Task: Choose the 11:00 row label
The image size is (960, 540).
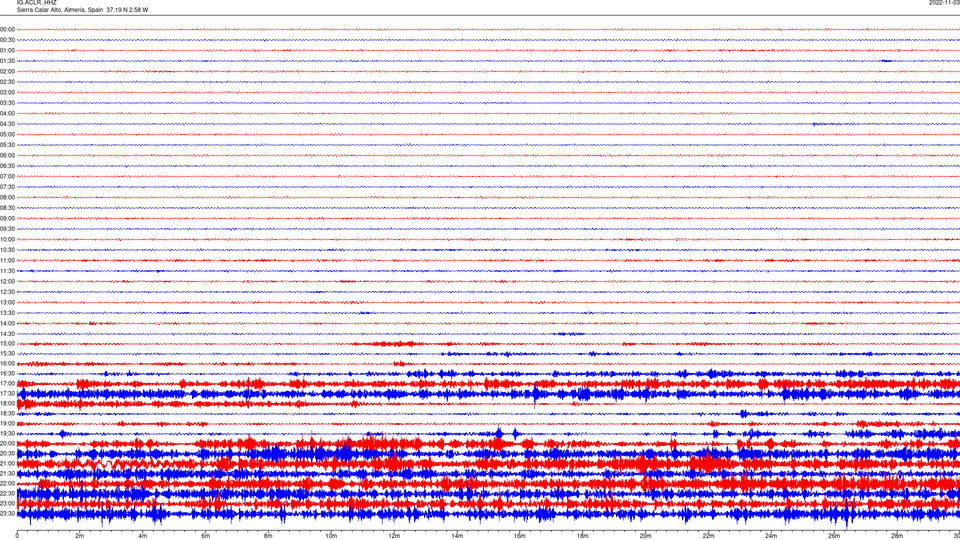Action: point(7,260)
